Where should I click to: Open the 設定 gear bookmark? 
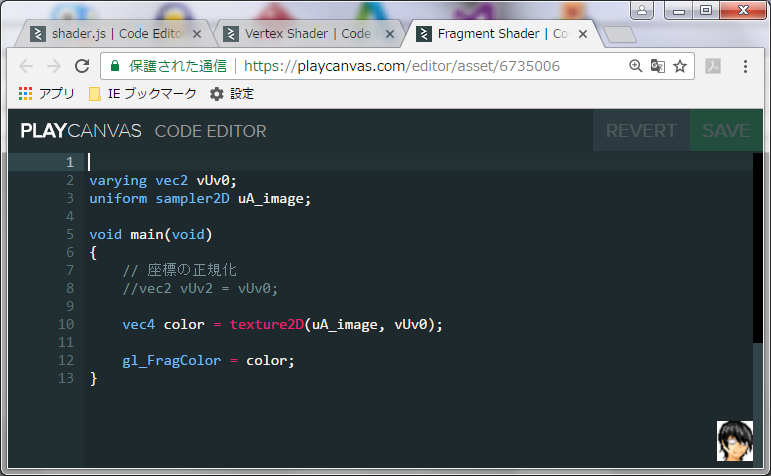[232, 93]
